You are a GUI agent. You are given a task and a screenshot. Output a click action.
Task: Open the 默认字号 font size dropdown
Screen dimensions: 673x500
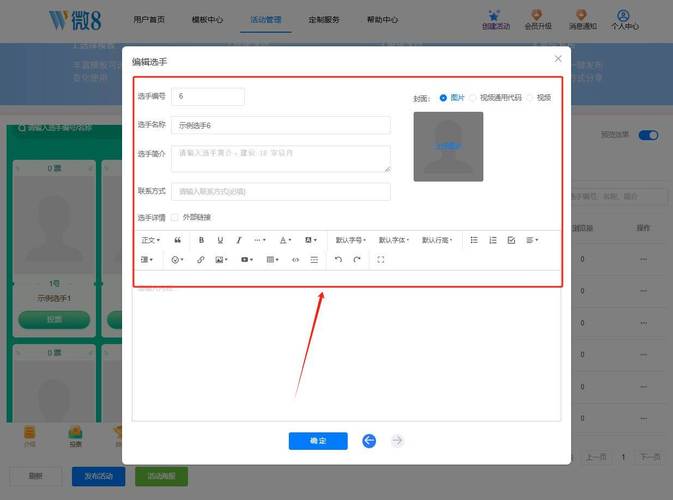[x=350, y=240]
